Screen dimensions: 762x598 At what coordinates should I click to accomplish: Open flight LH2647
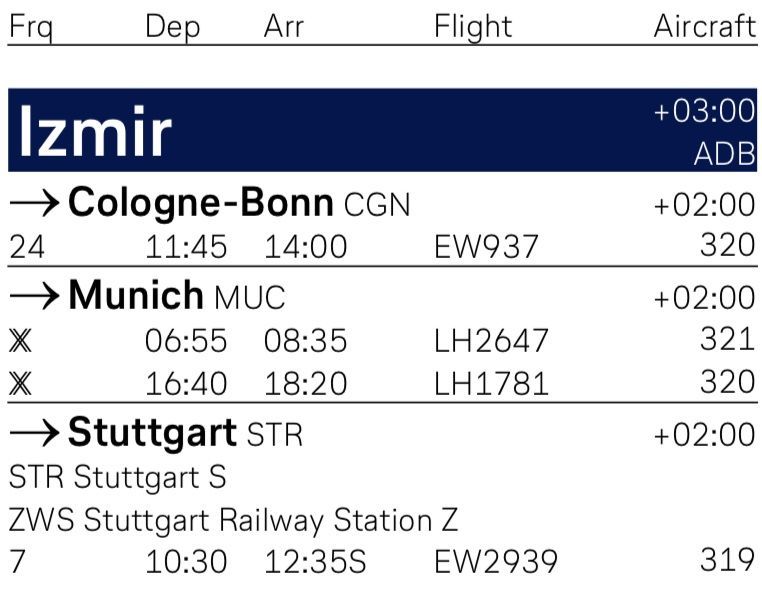coord(491,341)
